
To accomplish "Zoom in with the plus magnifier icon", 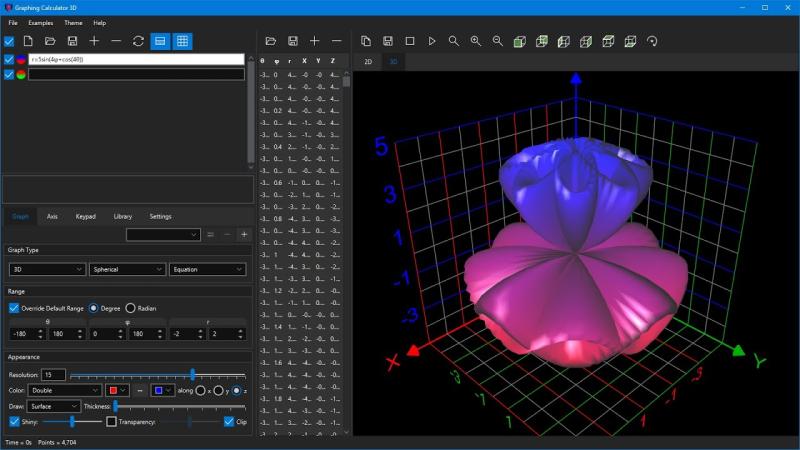I will pos(476,41).
